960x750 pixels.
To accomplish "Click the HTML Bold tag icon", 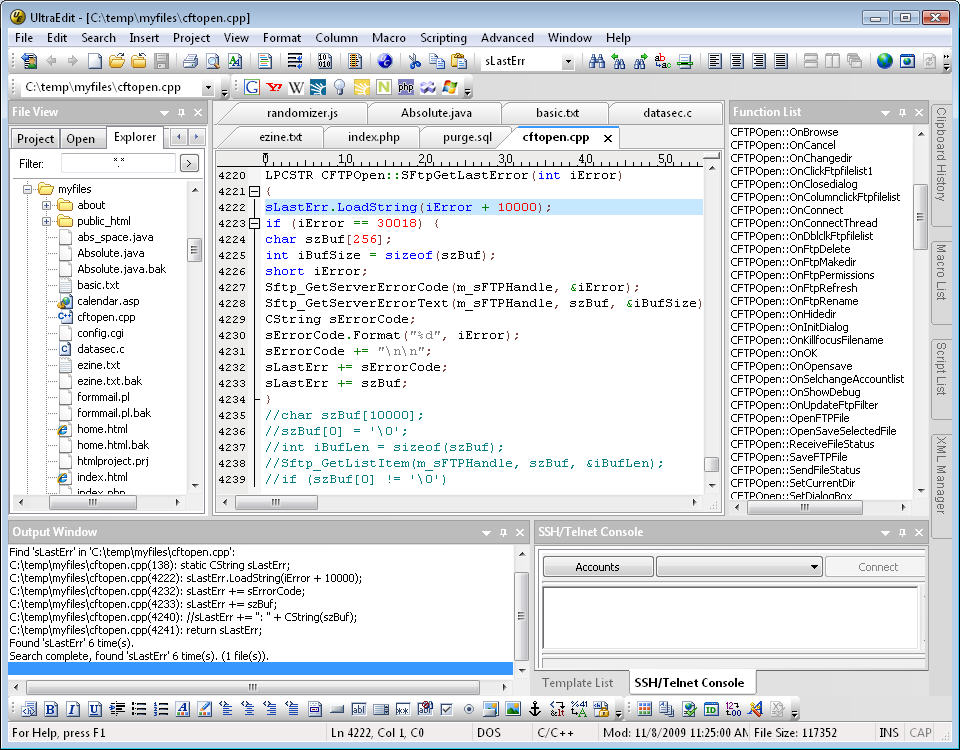I will 50,709.
